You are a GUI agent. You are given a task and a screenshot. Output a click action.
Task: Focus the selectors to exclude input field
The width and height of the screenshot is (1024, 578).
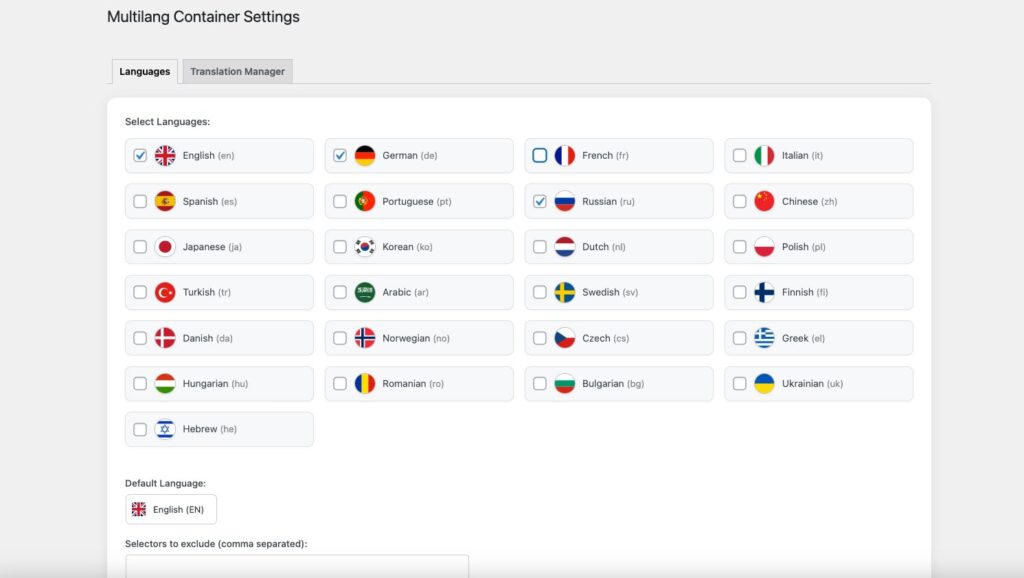(297, 567)
